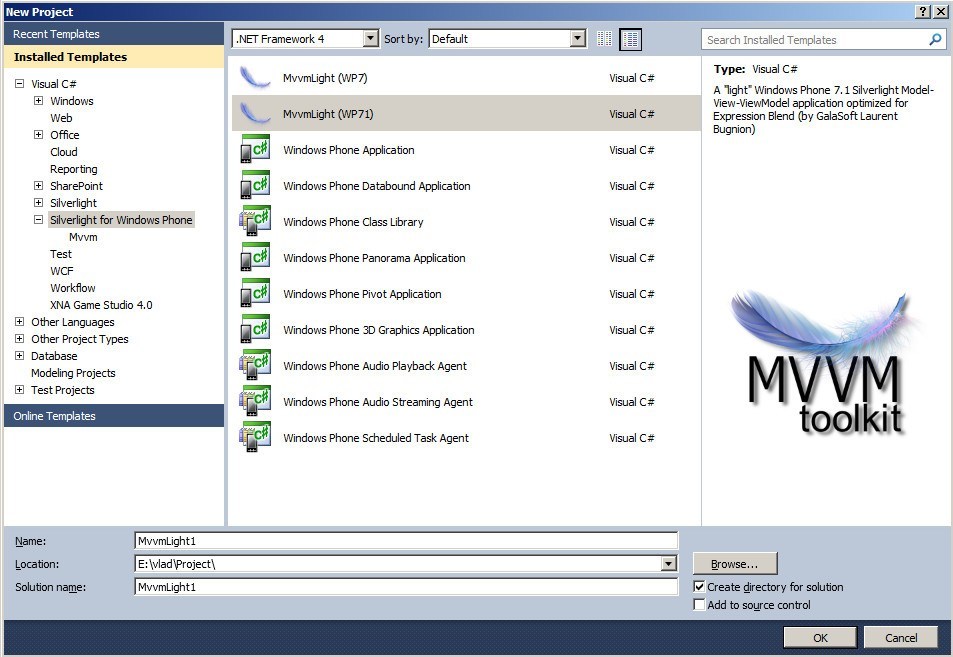Select the MvvmLight (WP7) template name

(x=325, y=78)
